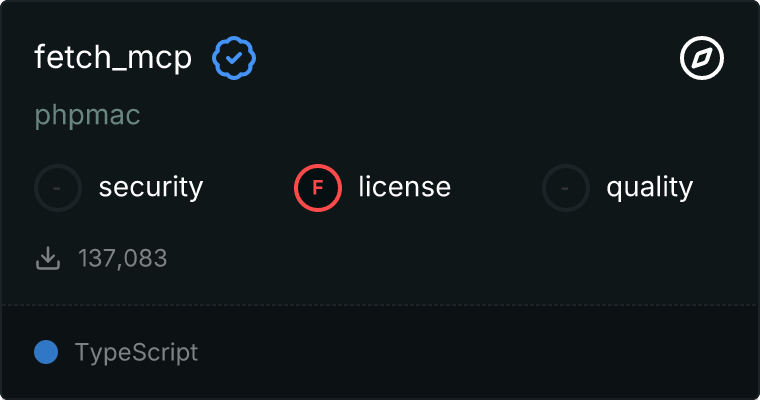Screen dimensions: 760x400
Task: Open the phpmac author link
Action: coord(87,115)
